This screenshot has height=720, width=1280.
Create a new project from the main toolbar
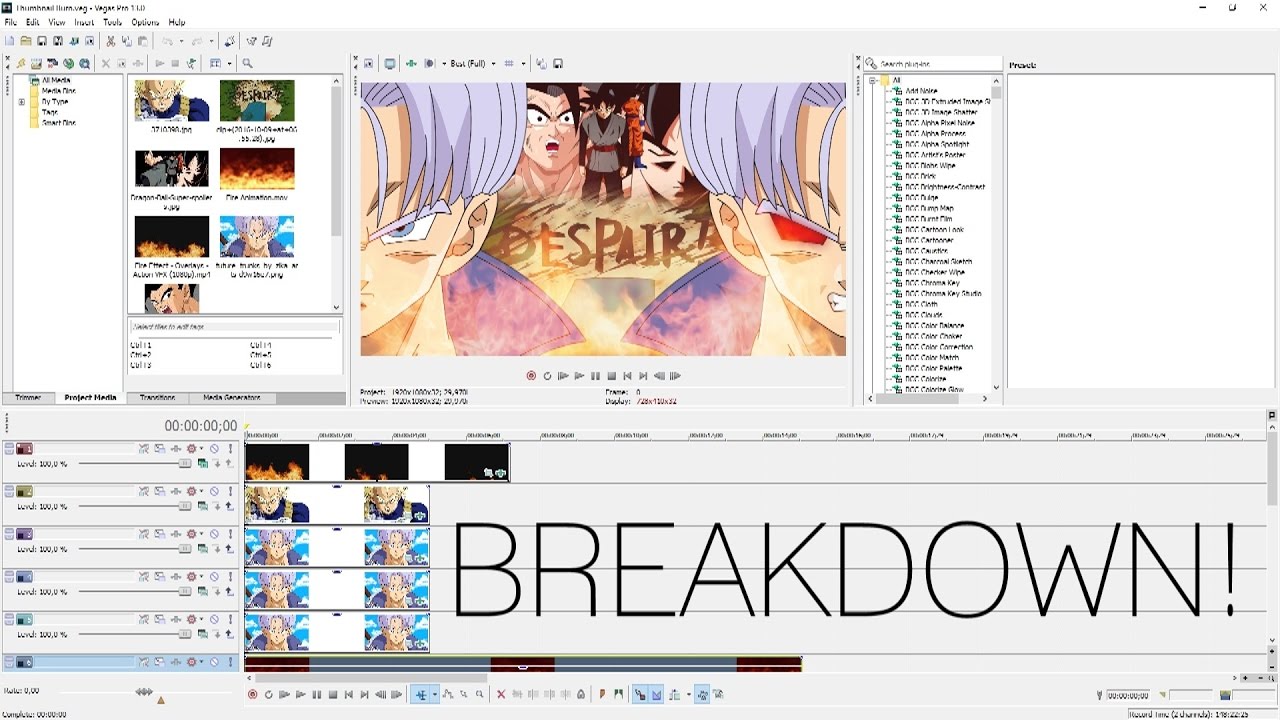tap(9, 41)
